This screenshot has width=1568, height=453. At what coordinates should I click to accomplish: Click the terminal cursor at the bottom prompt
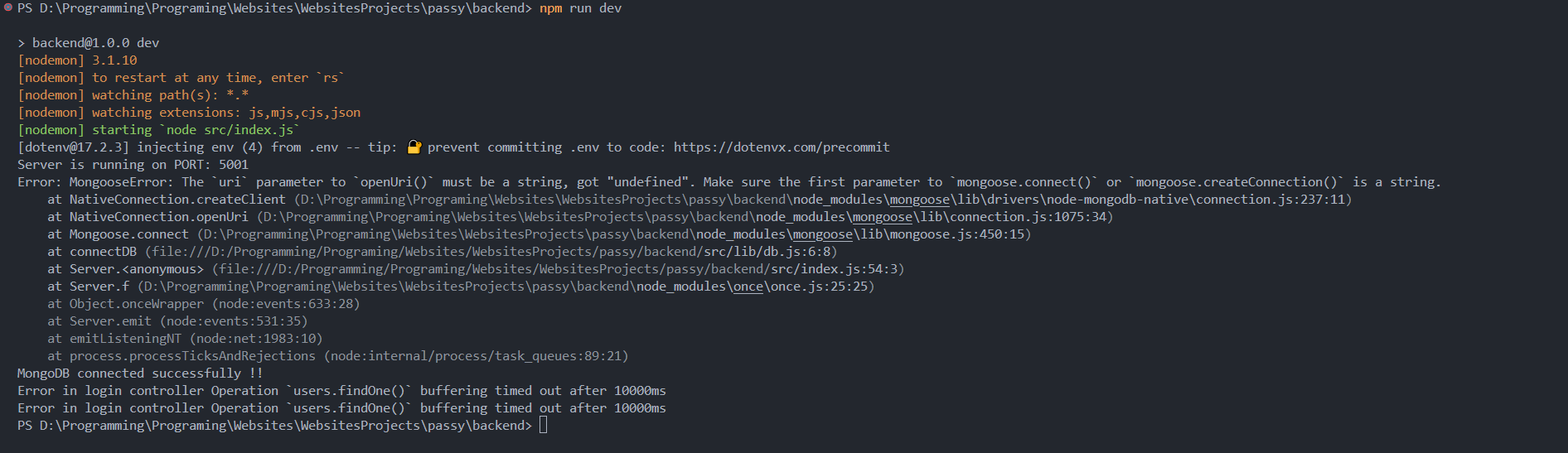coord(544,426)
